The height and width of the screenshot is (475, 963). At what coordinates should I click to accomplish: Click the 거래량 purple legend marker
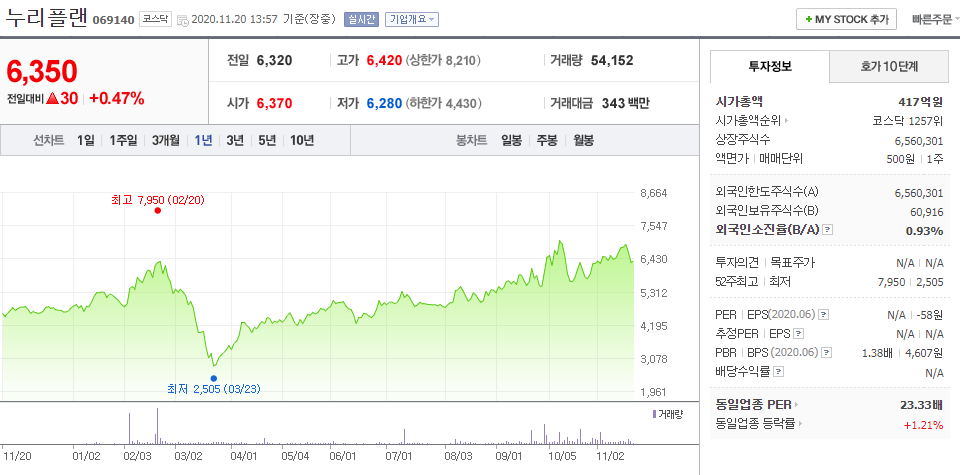pos(654,414)
